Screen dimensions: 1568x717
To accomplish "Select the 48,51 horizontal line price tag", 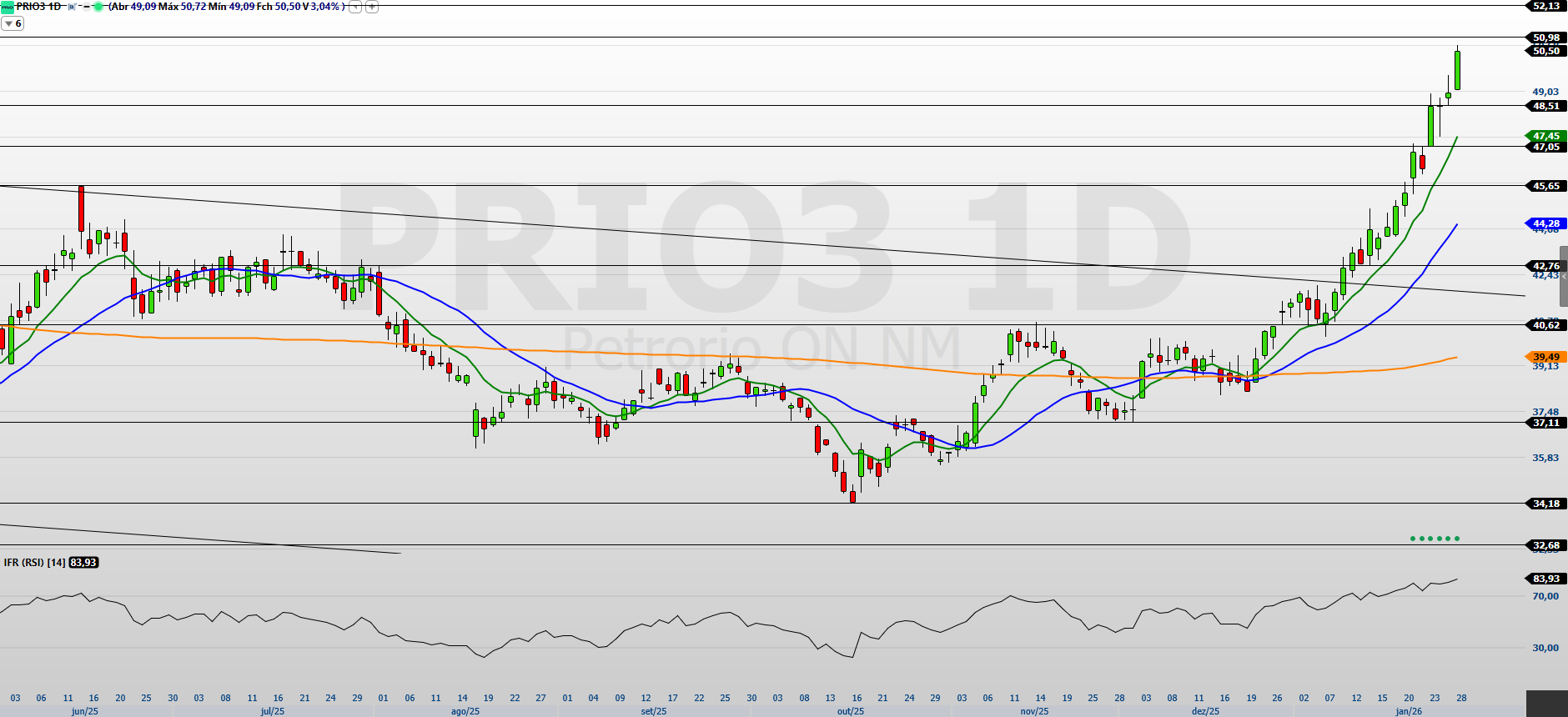I will click(1545, 106).
